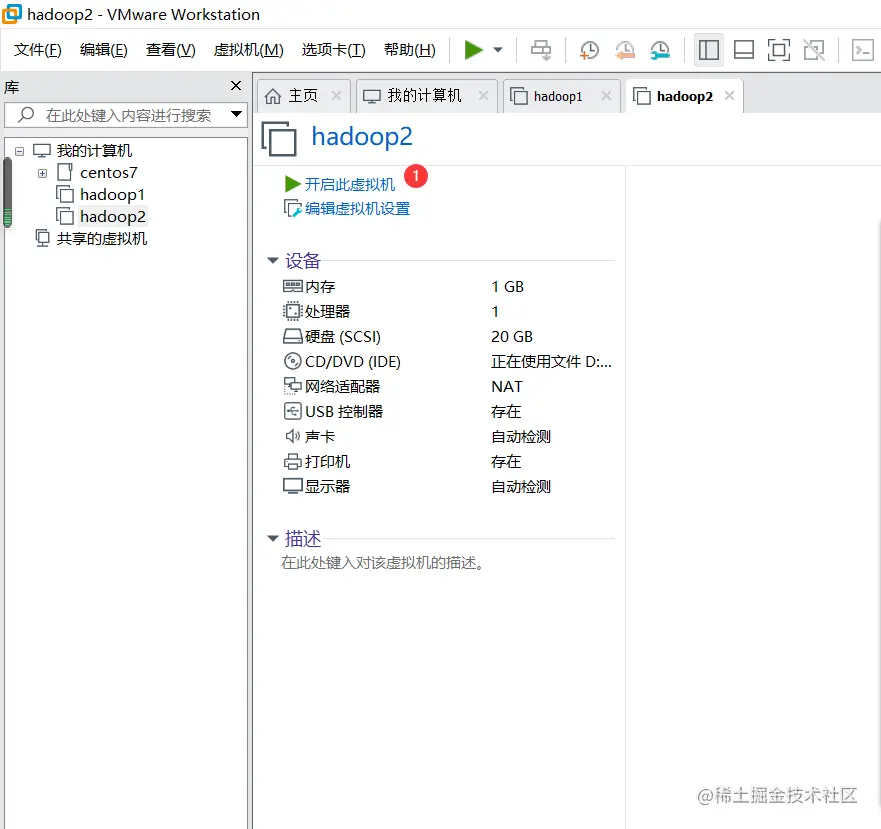Click the 显示器 display icon
The image size is (881, 829).
click(x=292, y=486)
